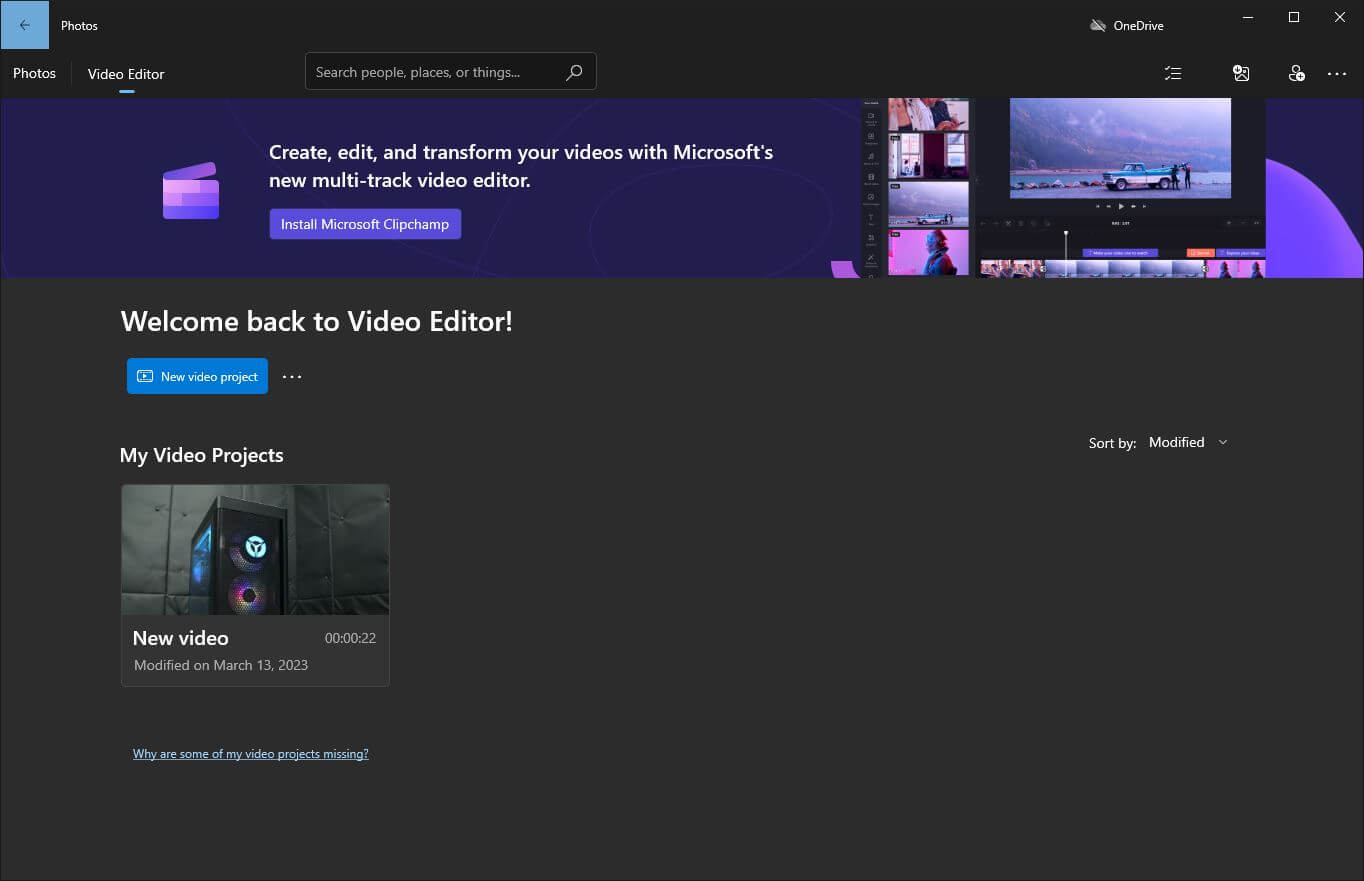Expand the Sort by Modified dropdown
Viewport: 1364px width, 881px height.
click(1187, 442)
